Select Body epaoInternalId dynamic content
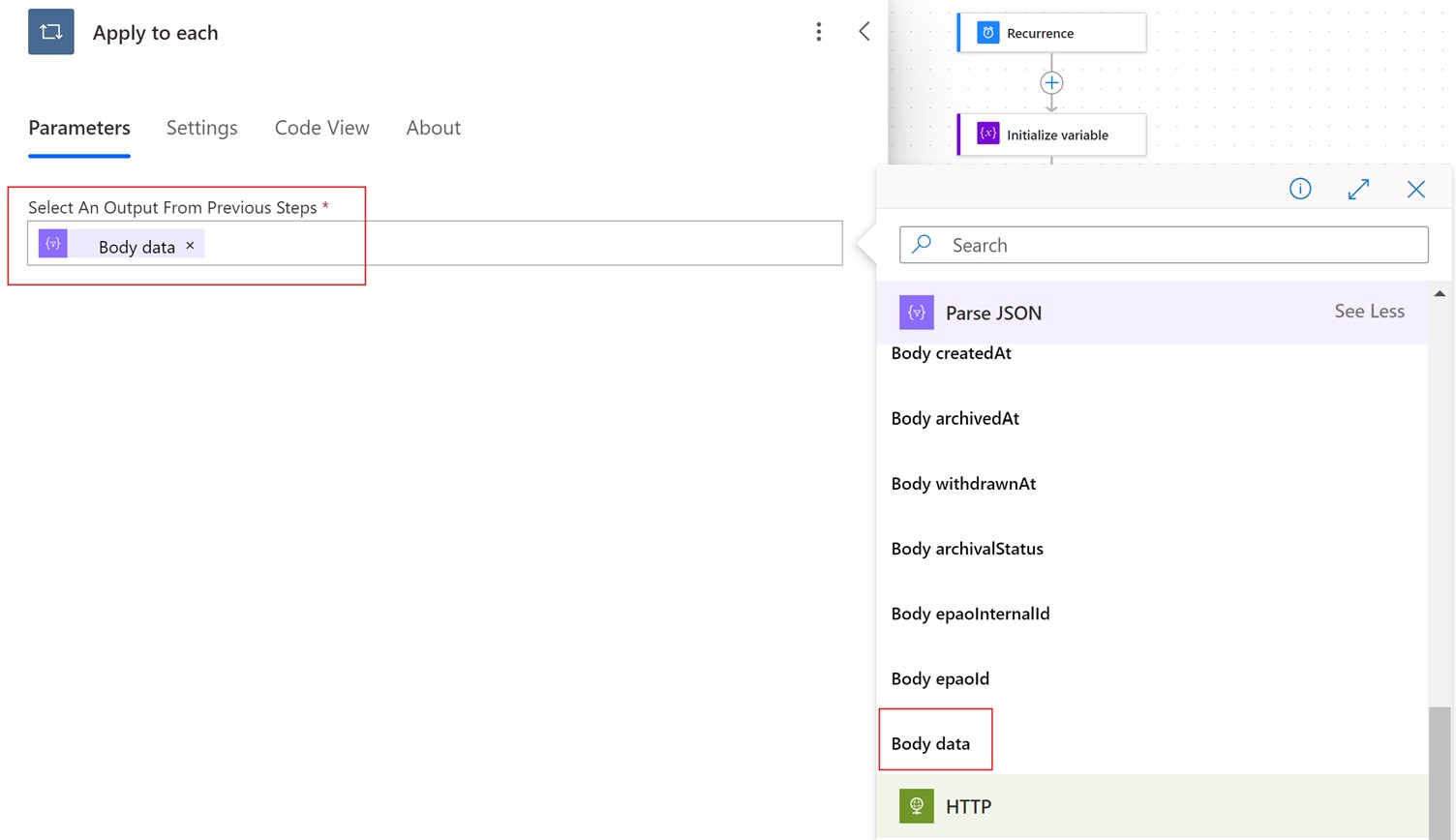Image resolution: width=1456 pixels, height=840 pixels. (x=970, y=614)
